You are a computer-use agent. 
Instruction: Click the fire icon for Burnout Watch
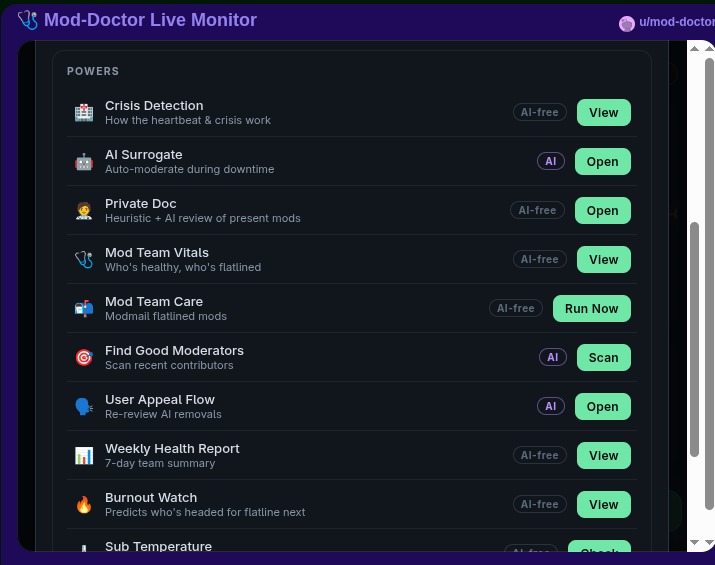pyautogui.click(x=84, y=505)
